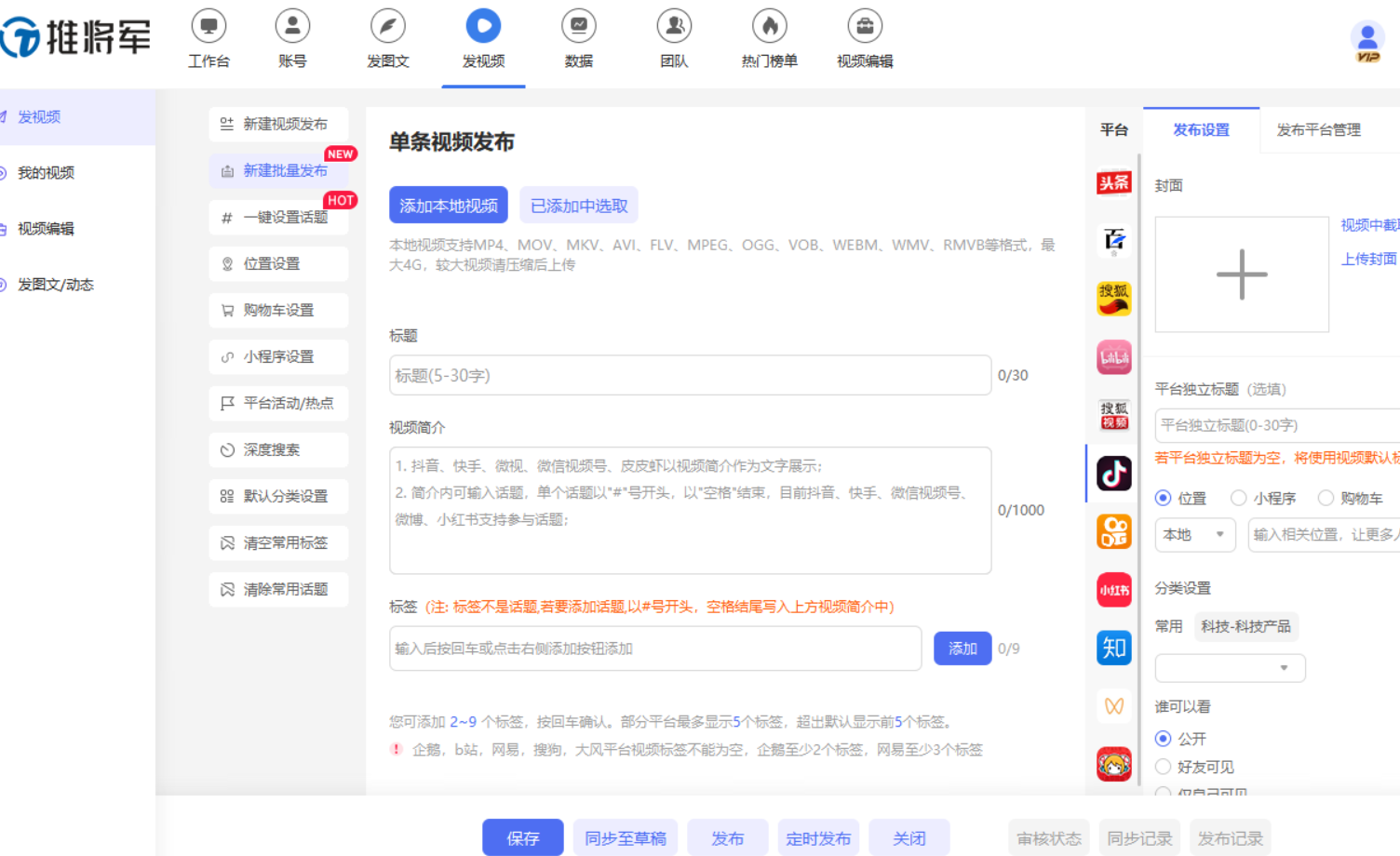The width and height of the screenshot is (1400, 856).
Task: Click the VIP user avatar
Action: coord(1367,41)
